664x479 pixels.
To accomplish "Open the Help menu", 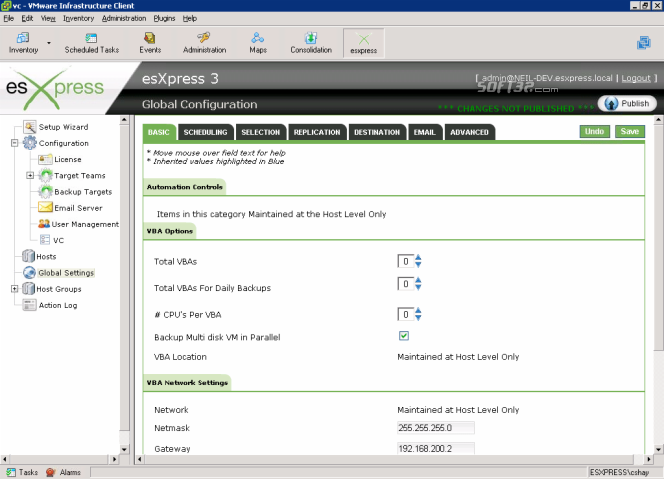I will [x=190, y=18].
